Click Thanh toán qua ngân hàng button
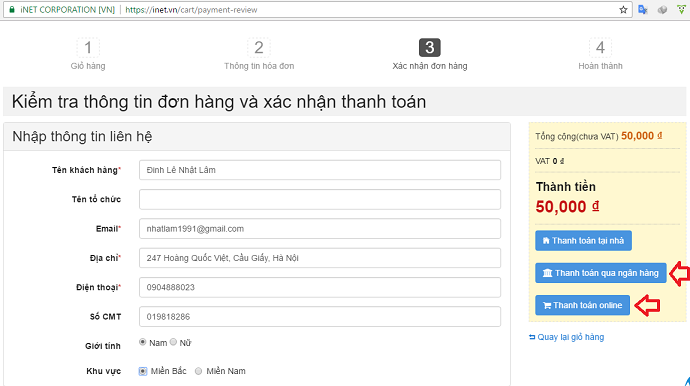690x386 pixels. (601, 273)
